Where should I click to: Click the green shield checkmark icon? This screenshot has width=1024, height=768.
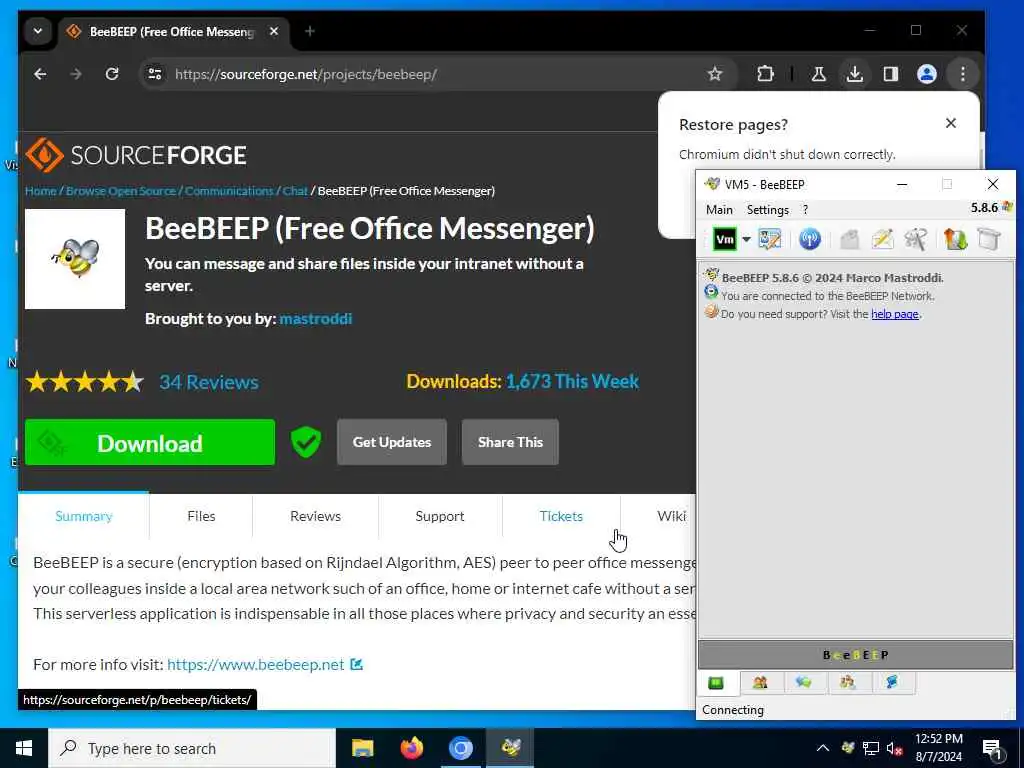coord(306,442)
